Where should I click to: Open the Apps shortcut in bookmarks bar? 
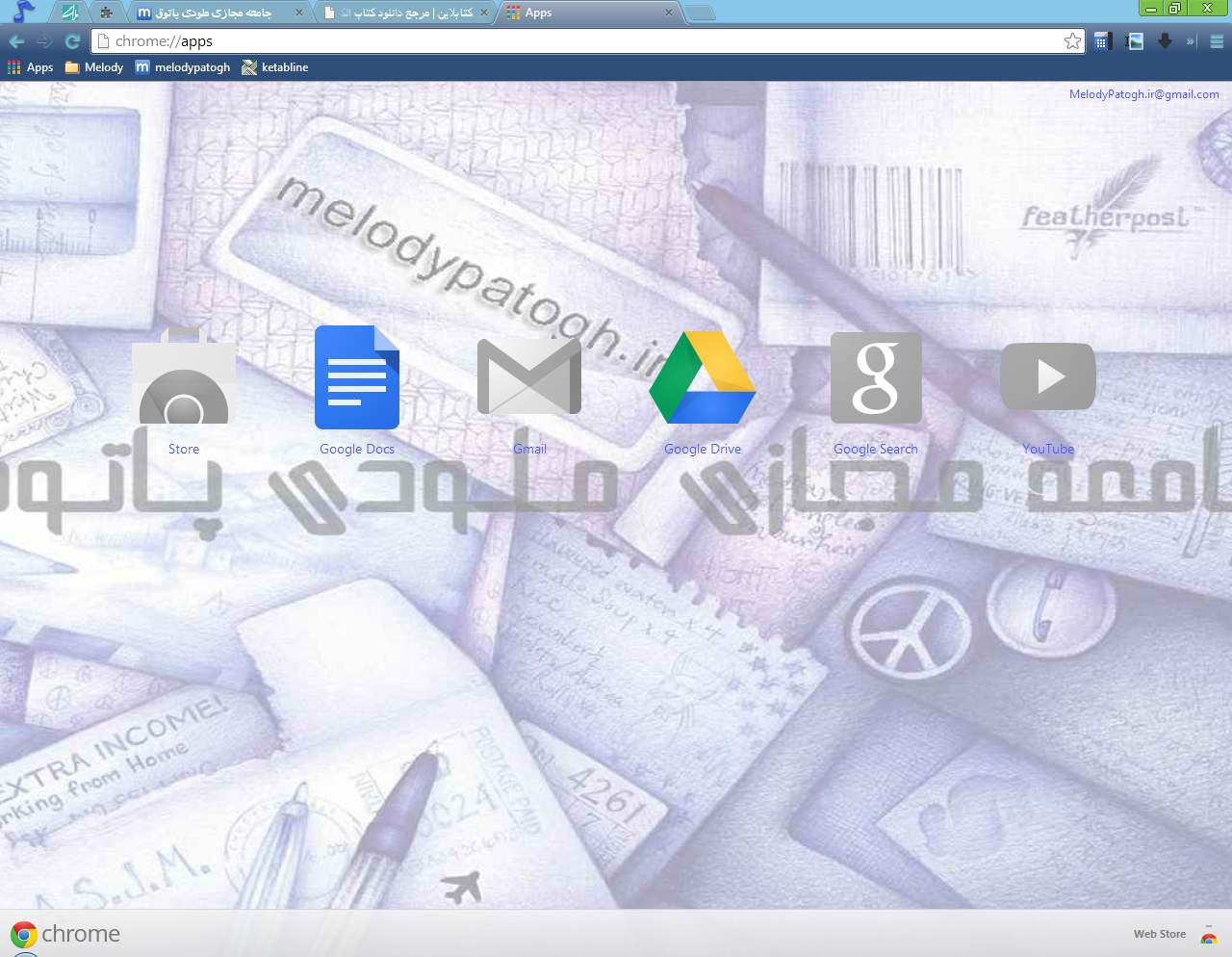tap(31, 67)
